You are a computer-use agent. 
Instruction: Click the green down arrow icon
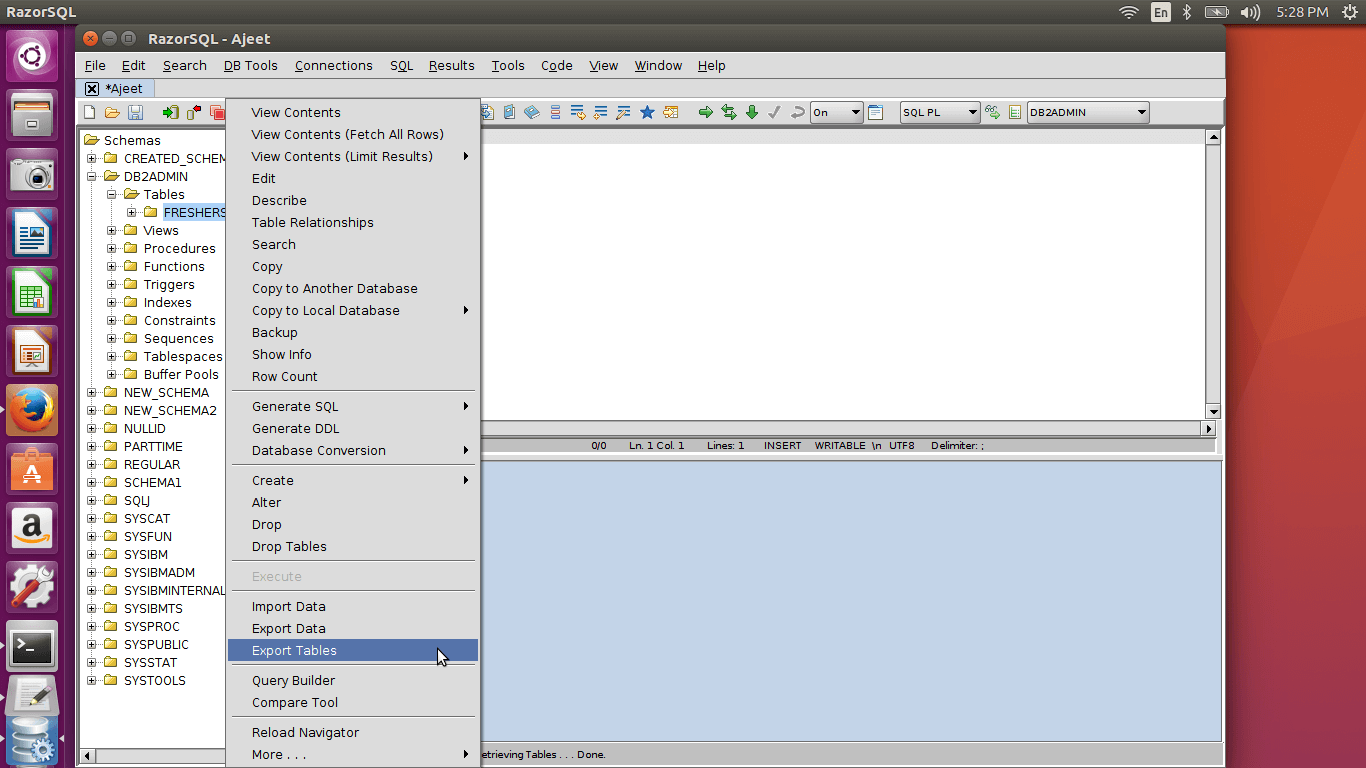752,112
